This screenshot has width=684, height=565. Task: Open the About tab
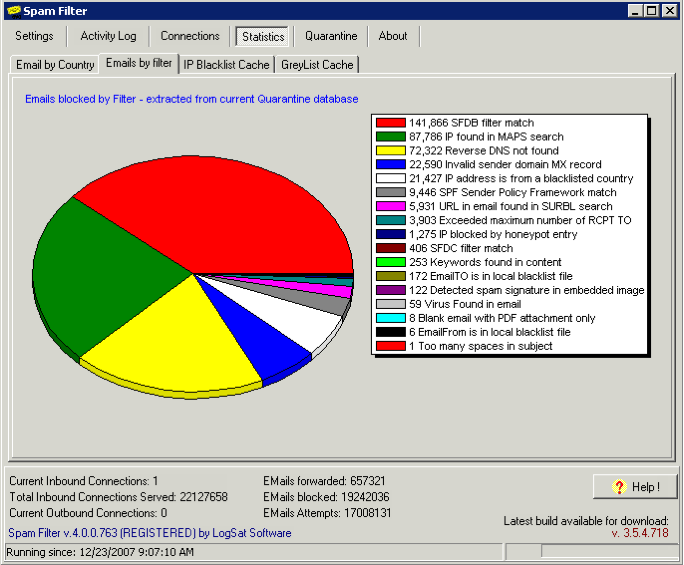[x=393, y=36]
